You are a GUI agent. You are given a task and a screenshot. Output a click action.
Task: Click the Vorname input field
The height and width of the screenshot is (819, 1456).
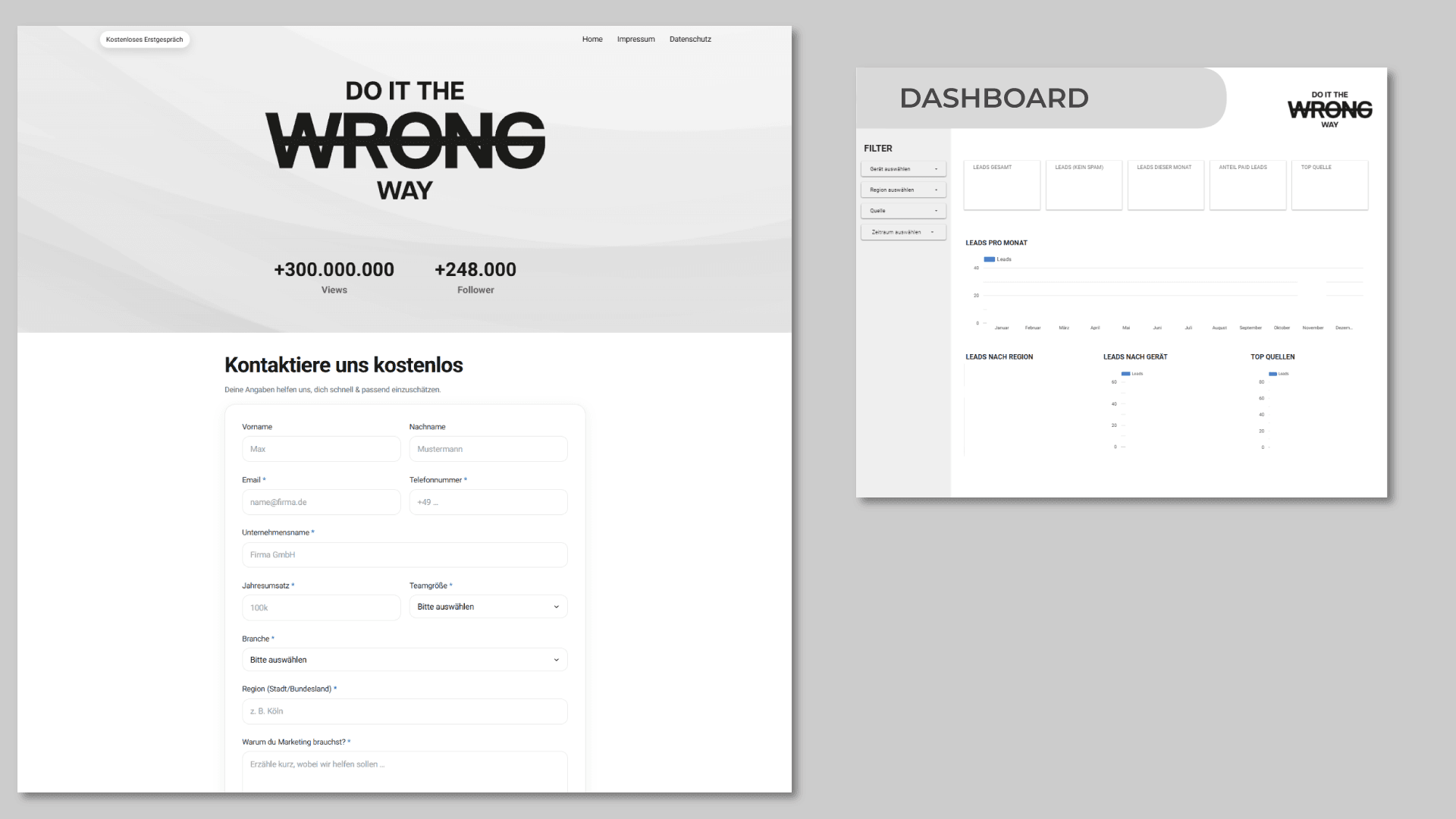(321, 449)
